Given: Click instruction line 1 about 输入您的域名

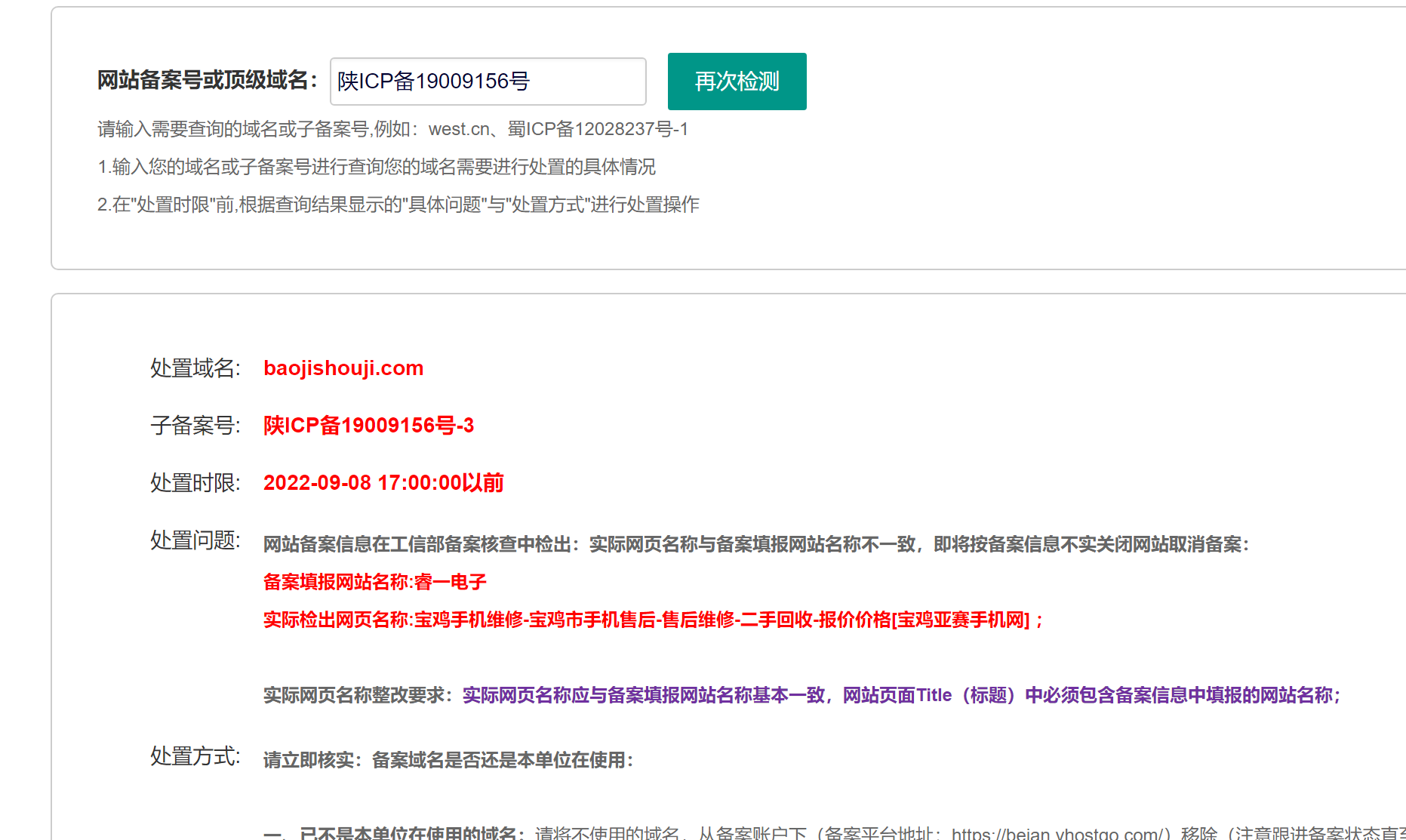Looking at the screenshot, I should point(376,167).
